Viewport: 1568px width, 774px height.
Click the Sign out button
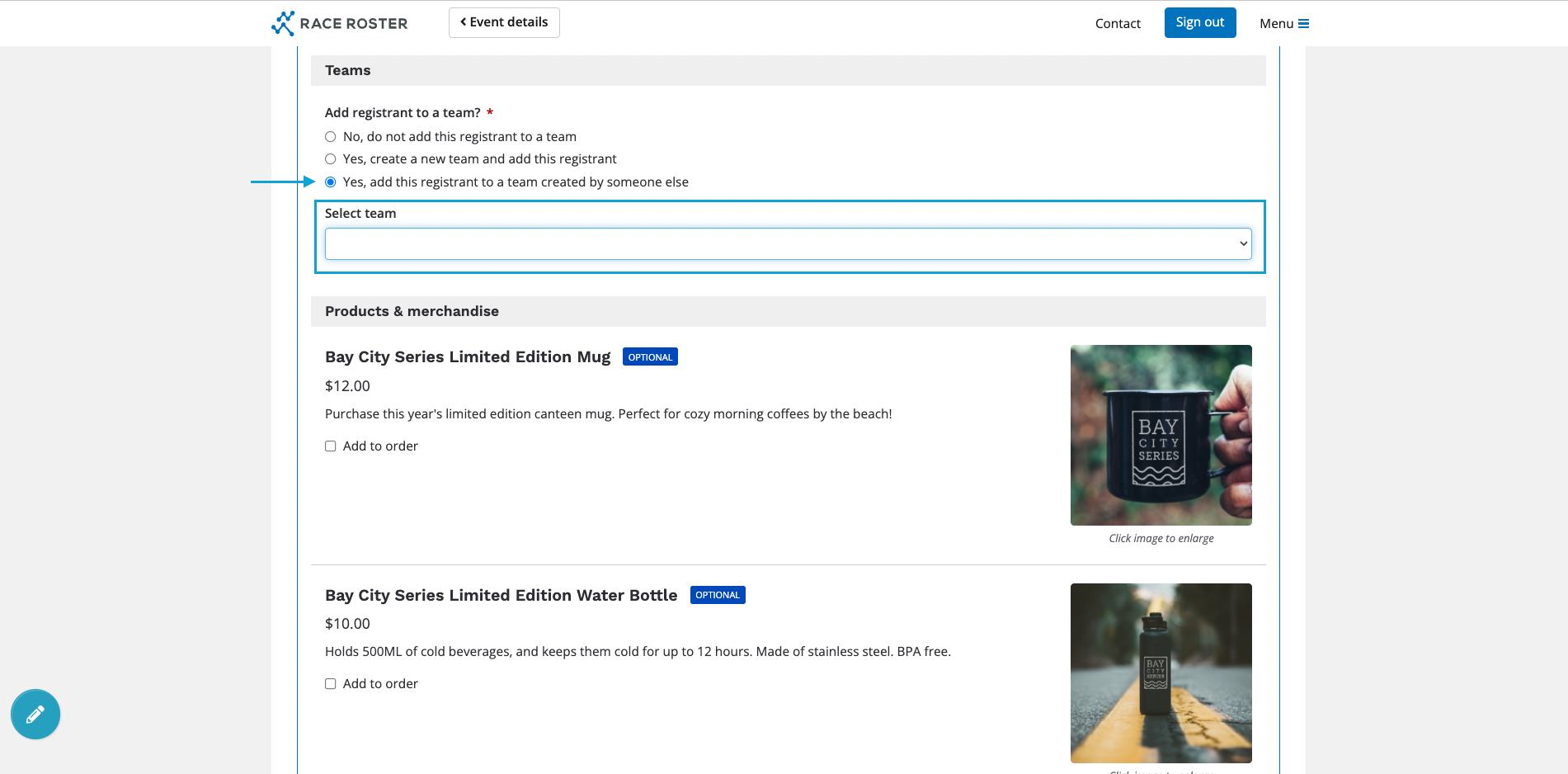click(x=1199, y=22)
